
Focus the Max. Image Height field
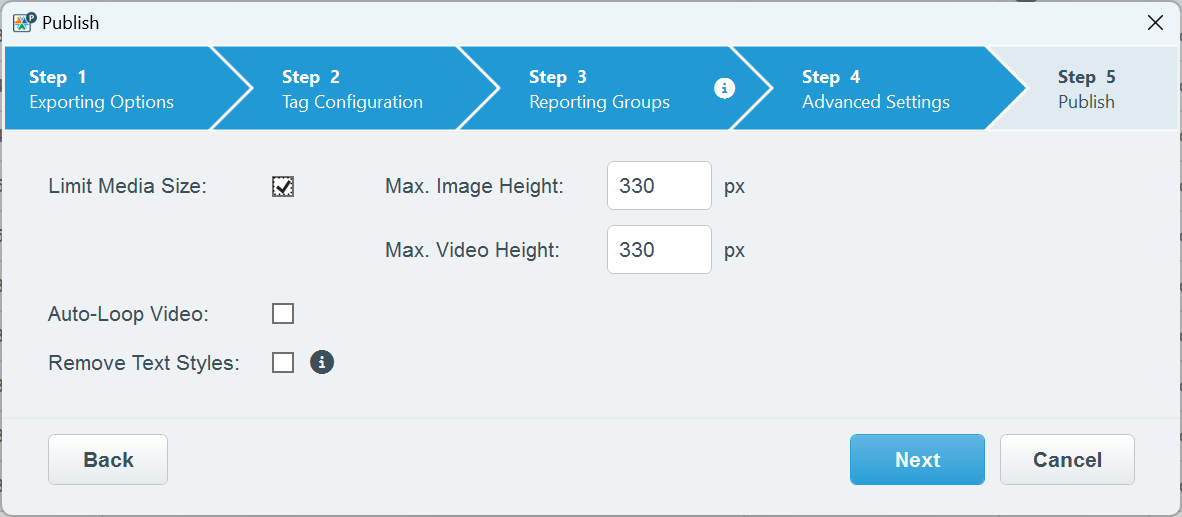point(659,186)
